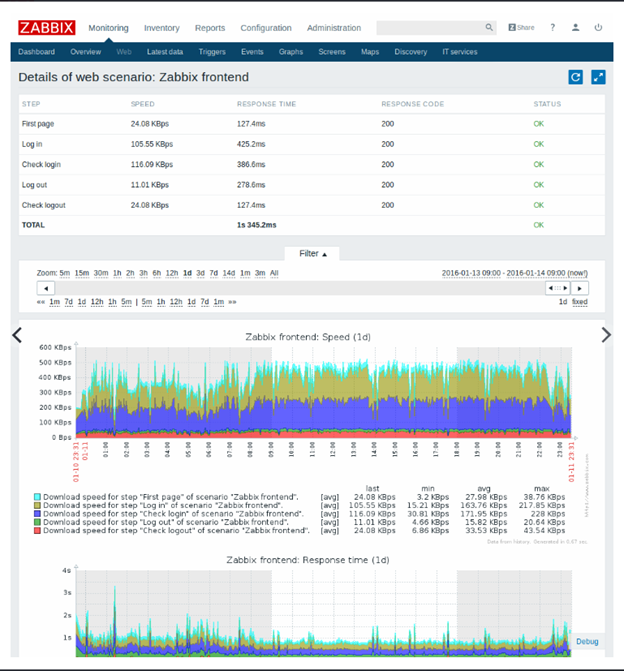Viewport: 624px width, 671px height.
Task: Set zoom to 6h
Action: coord(157,273)
